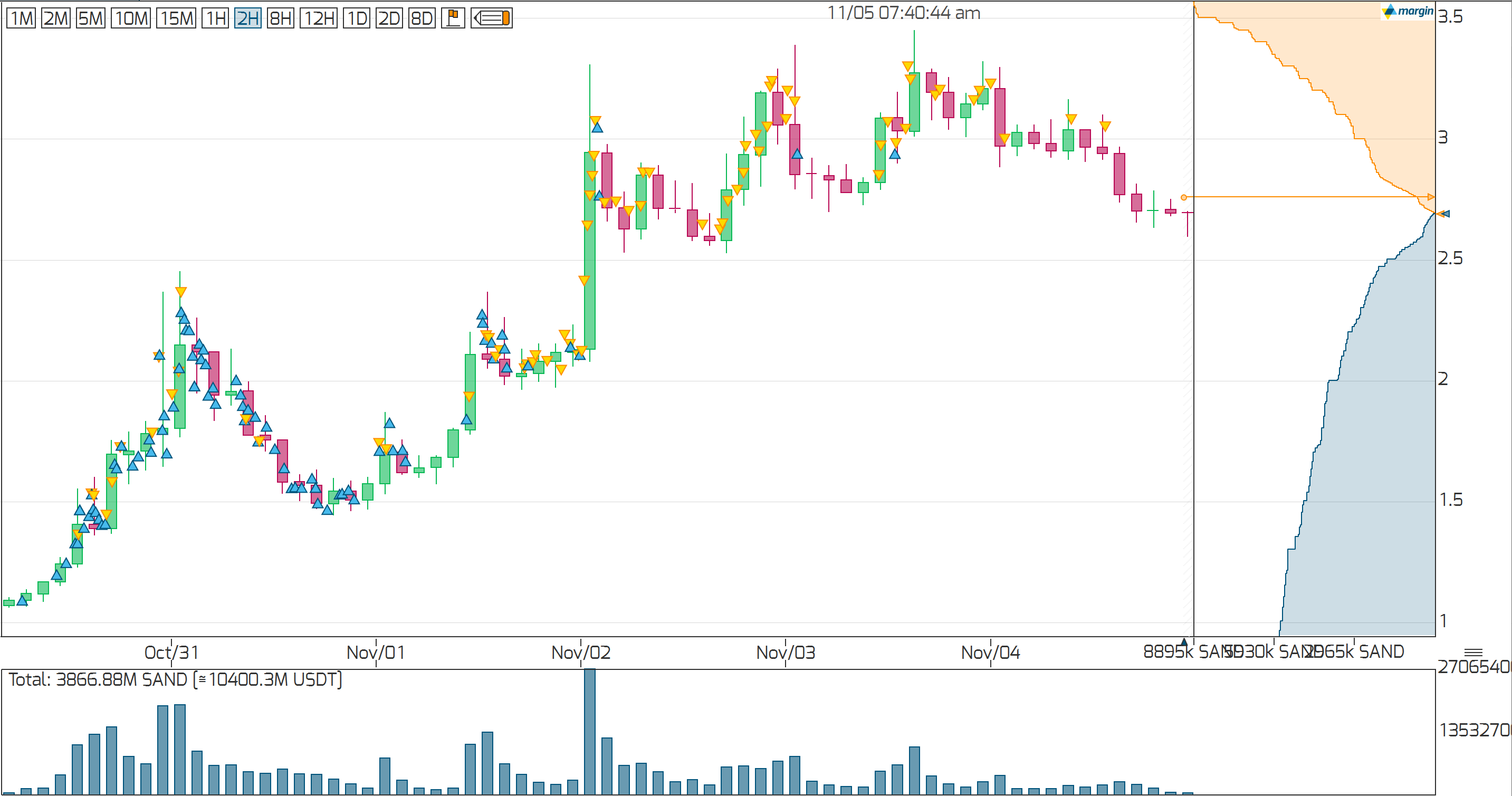Image resolution: width=1512 pixels, height=796 pixels.
Task: Click the 5M timeframe button
Action: (90, 18)
